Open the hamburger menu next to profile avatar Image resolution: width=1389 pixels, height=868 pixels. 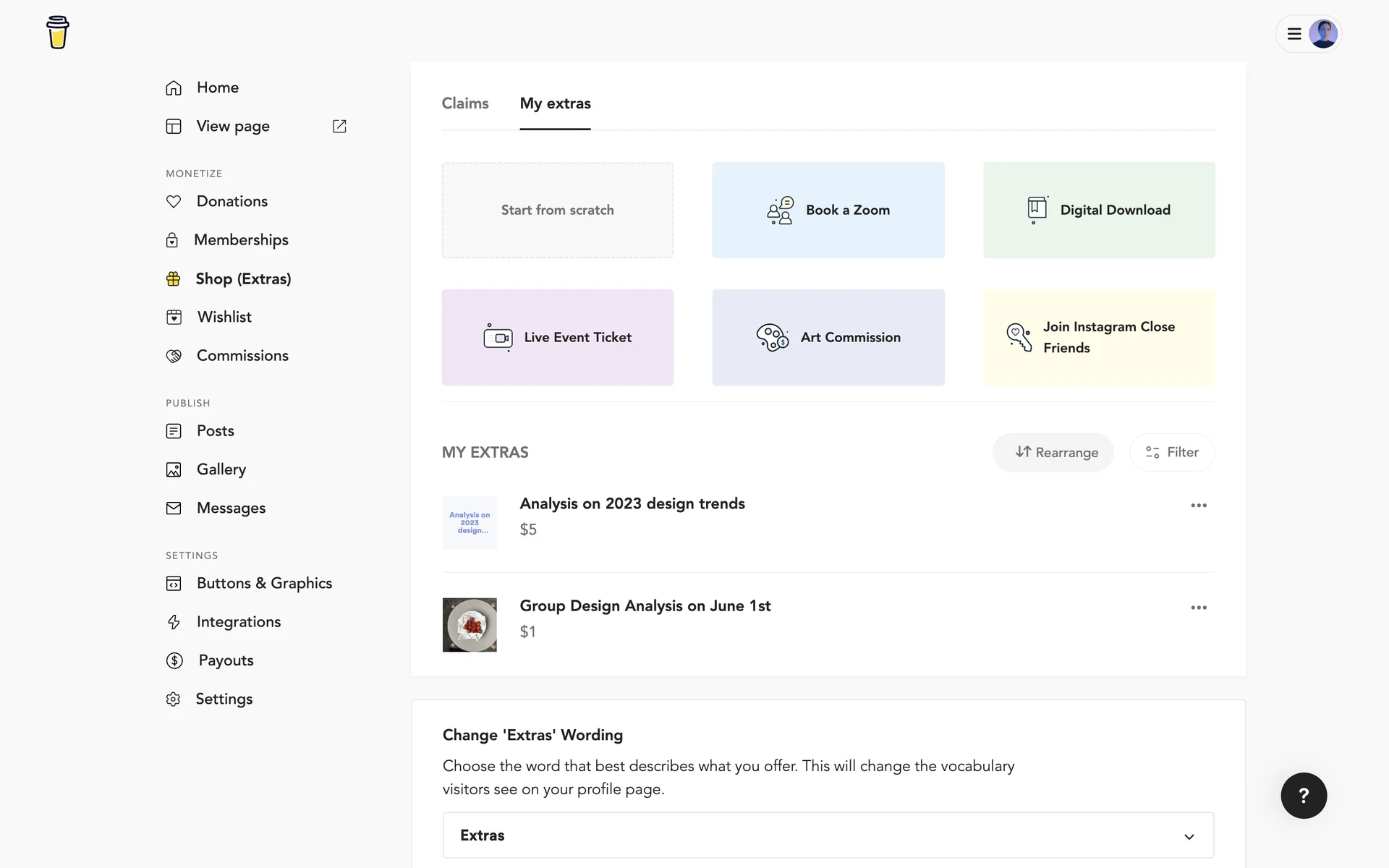[x=1294, y=34]
